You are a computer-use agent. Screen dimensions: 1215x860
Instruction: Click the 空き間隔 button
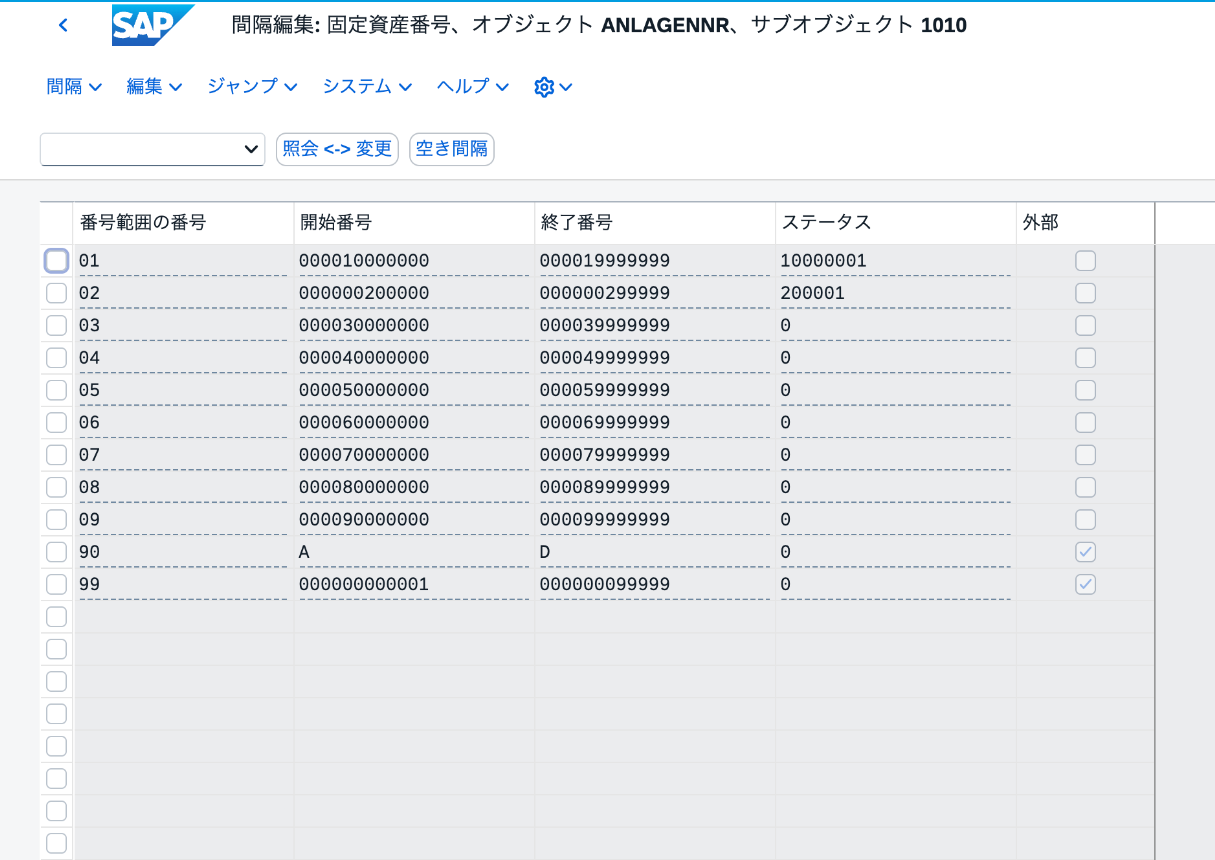point(452,149)
